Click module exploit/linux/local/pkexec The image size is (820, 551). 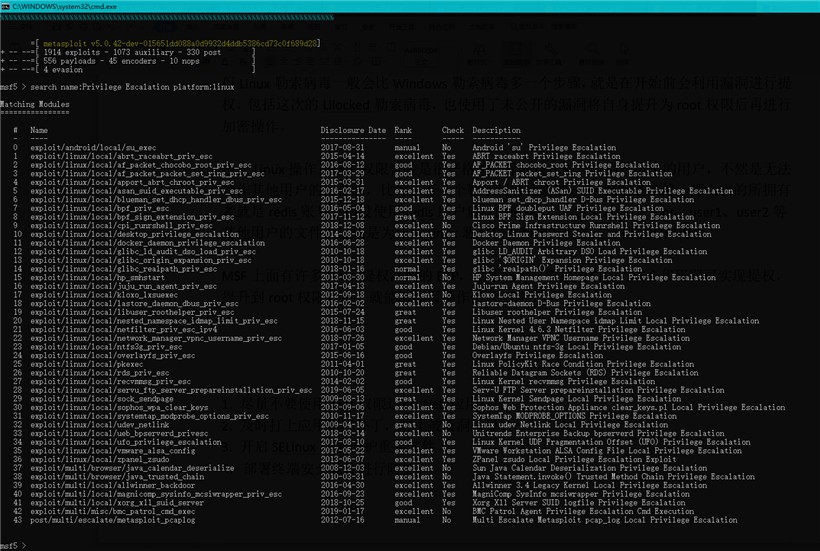click(86, 363)
